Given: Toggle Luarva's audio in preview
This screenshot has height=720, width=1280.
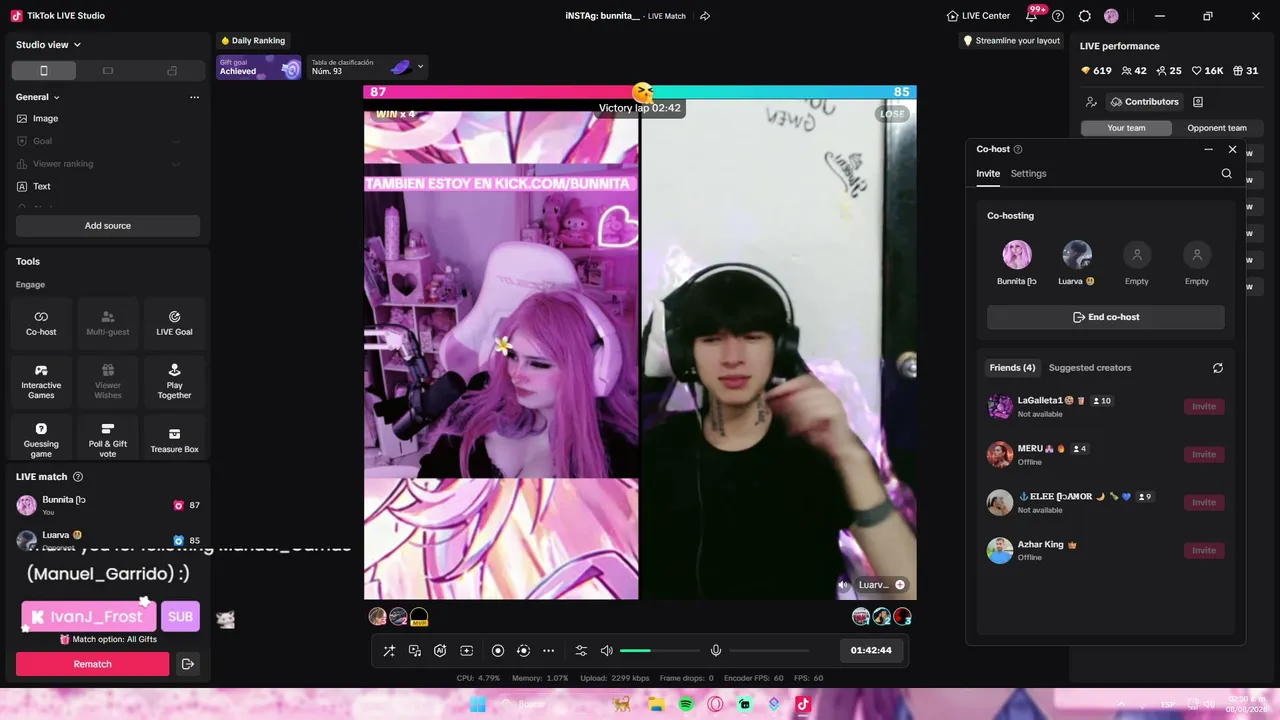Looking at the screenshot, I should pyautogui.click(x=843, y=585).
